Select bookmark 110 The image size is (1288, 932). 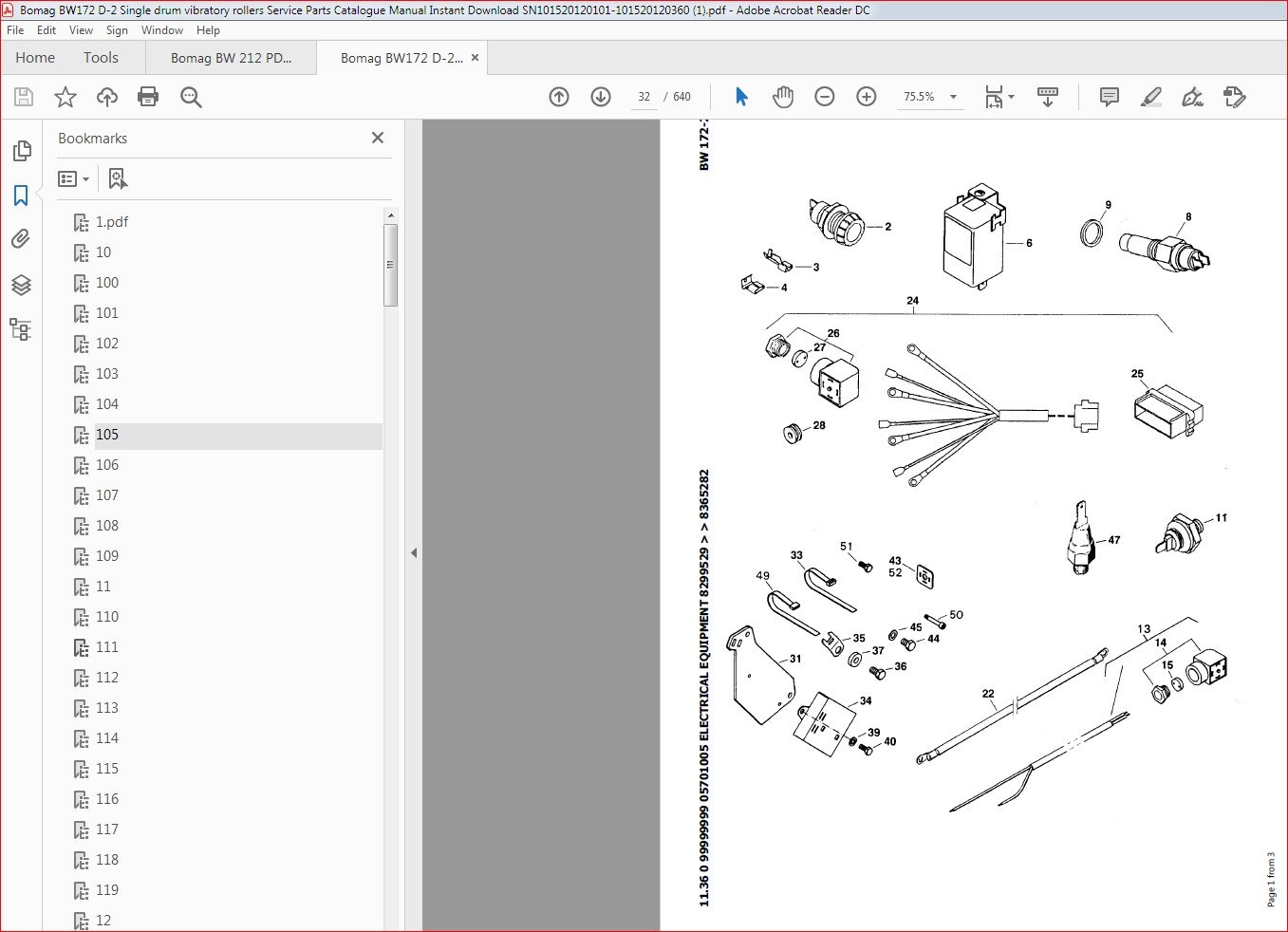(x=107, y=617)
